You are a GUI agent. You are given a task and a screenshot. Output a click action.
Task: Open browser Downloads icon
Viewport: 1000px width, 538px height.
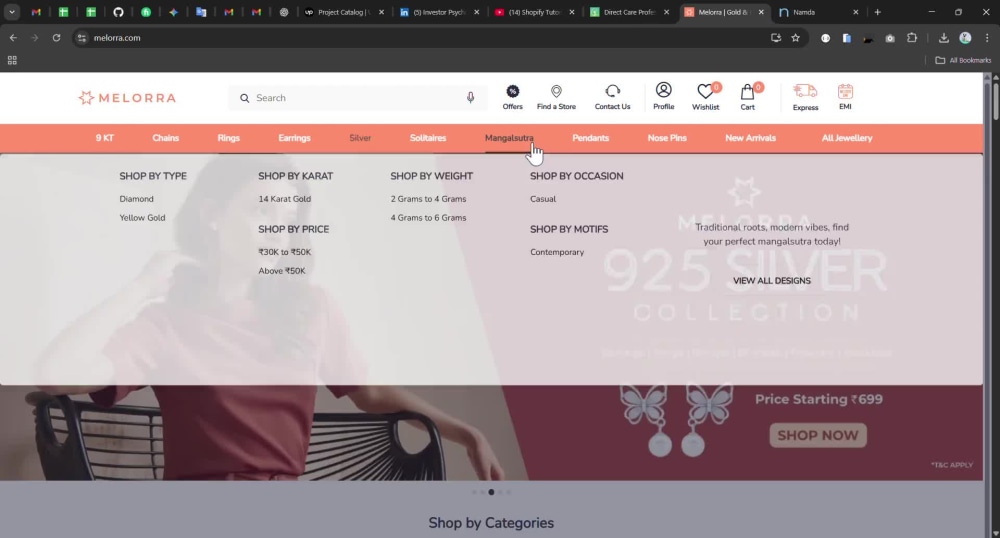tap(943, 38)
